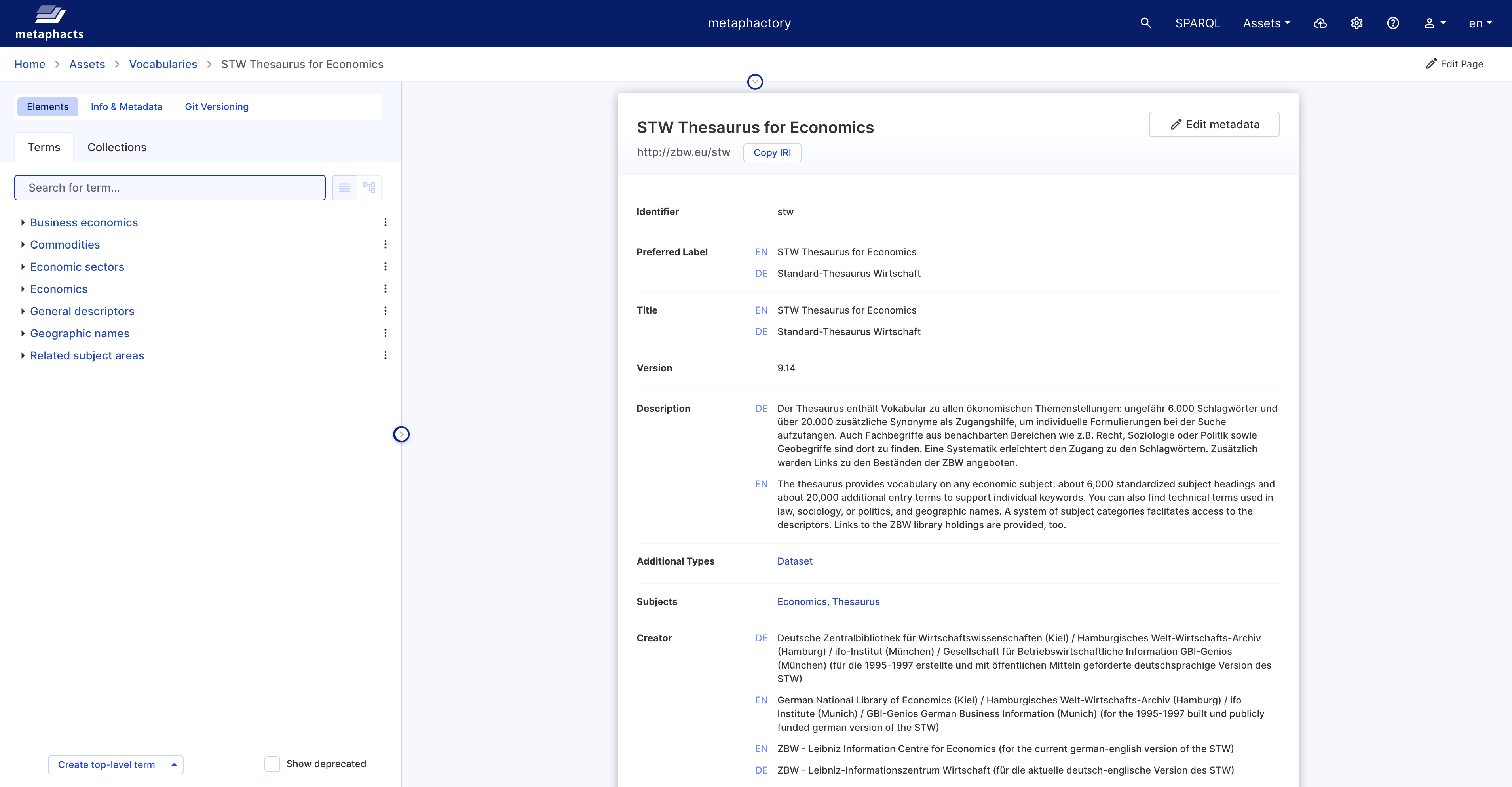Open the help question mark icon

pos(1393,23)
